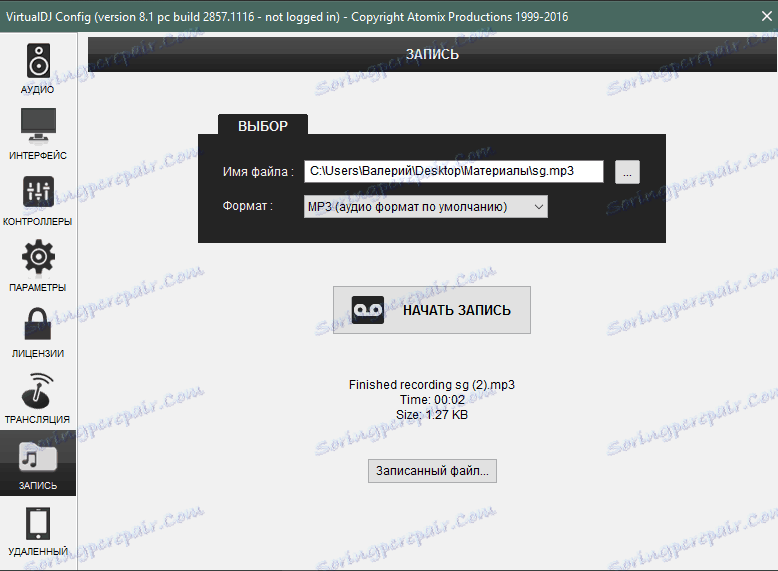This screenshot has width=778, height=571.
Task: Start recording with НАЧАТЬ ЗАПИСЬ
Action: tap(432, 310)
